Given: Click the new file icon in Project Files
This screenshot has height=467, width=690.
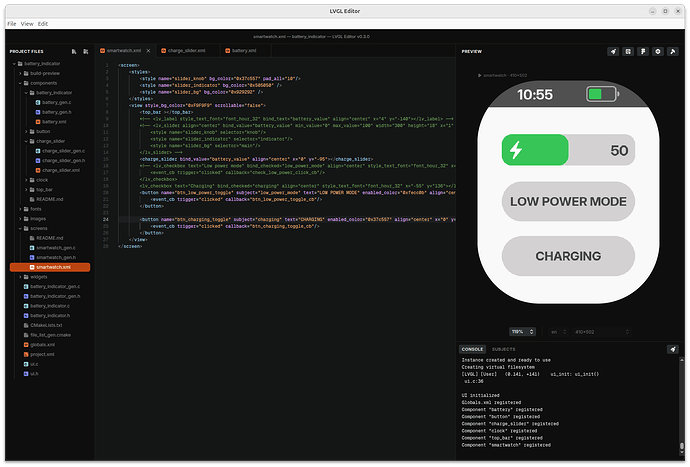Looking at the screenshot, I should (73, 50).
